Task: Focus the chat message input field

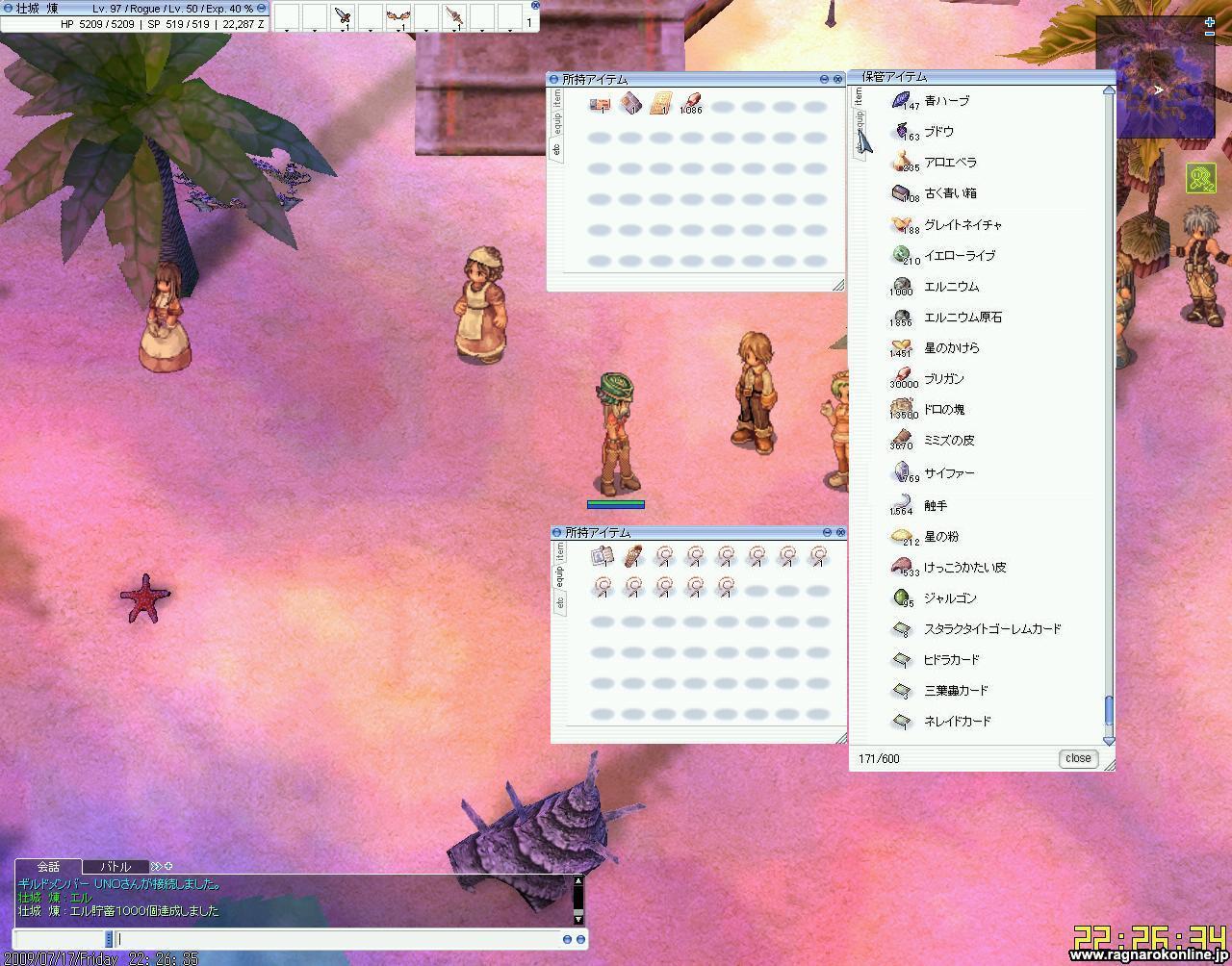Action: pyautogui.click(x=337, y=939)
